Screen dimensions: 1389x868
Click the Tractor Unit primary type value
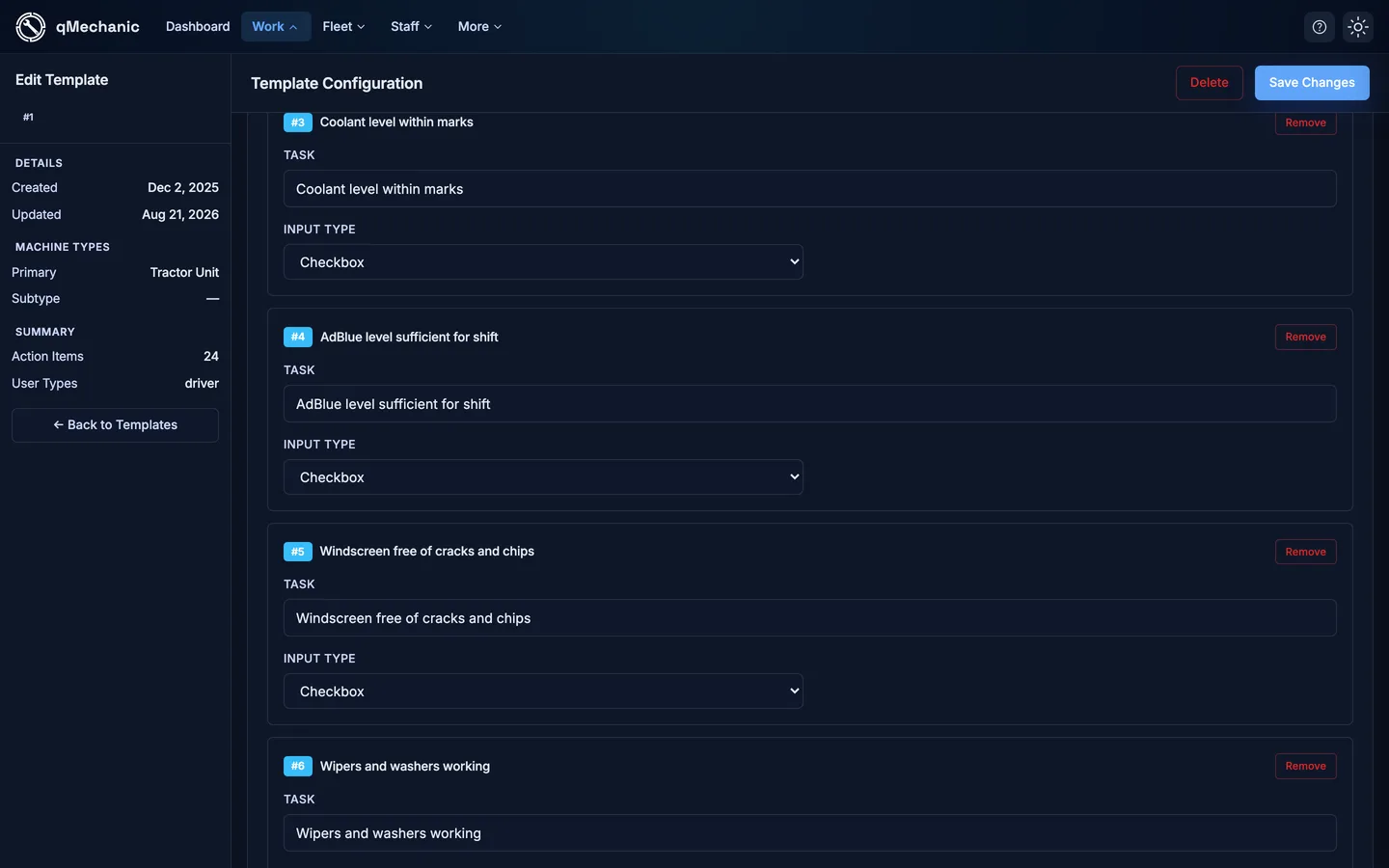(x=184, y=273)
